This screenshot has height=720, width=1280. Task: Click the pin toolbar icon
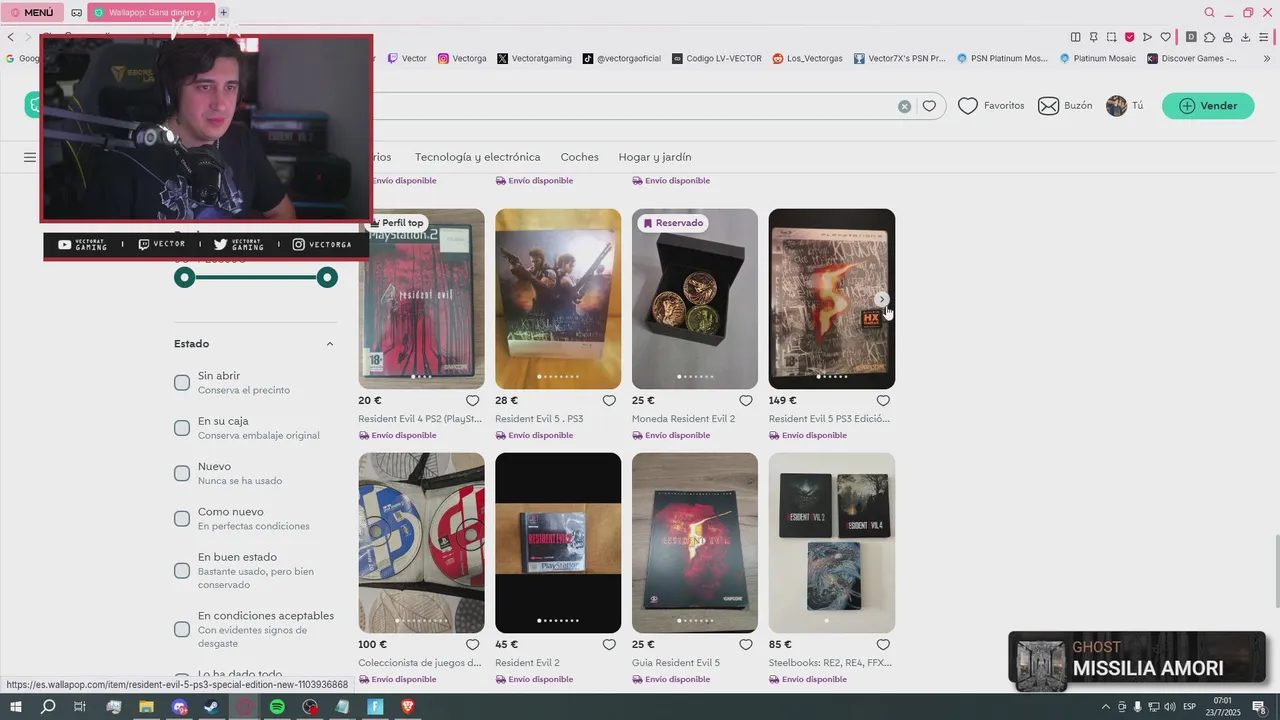1094,37
